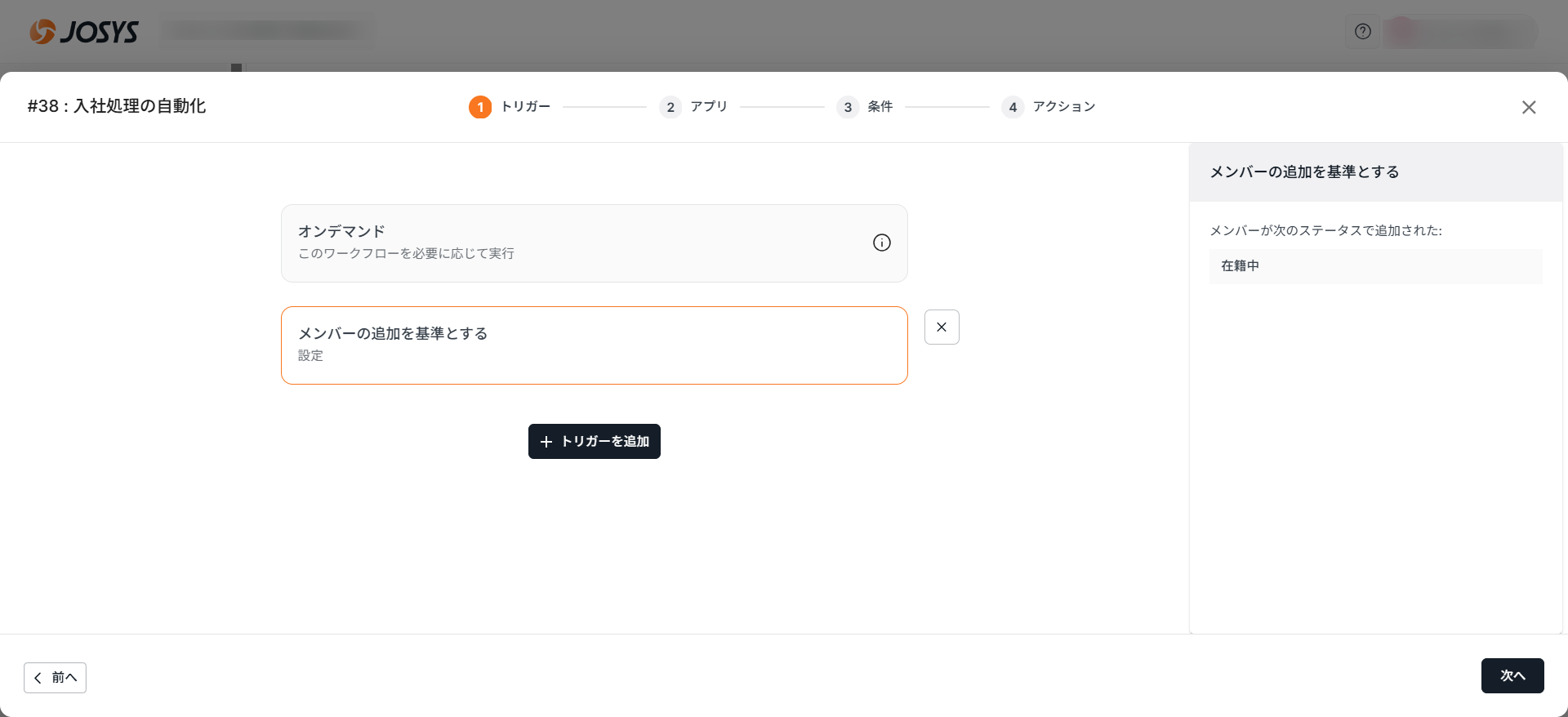Go back with the 前へ button
The height and width of the screenshot is (717, 1568).
tap(55, 677)
